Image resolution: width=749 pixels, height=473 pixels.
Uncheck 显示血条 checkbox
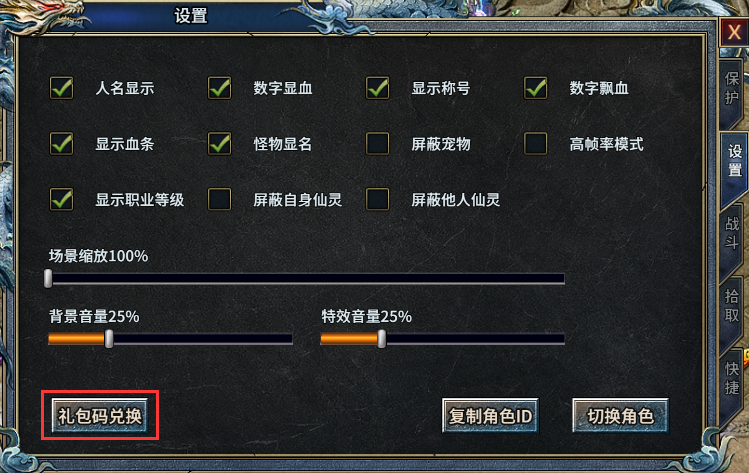point(62,144)
